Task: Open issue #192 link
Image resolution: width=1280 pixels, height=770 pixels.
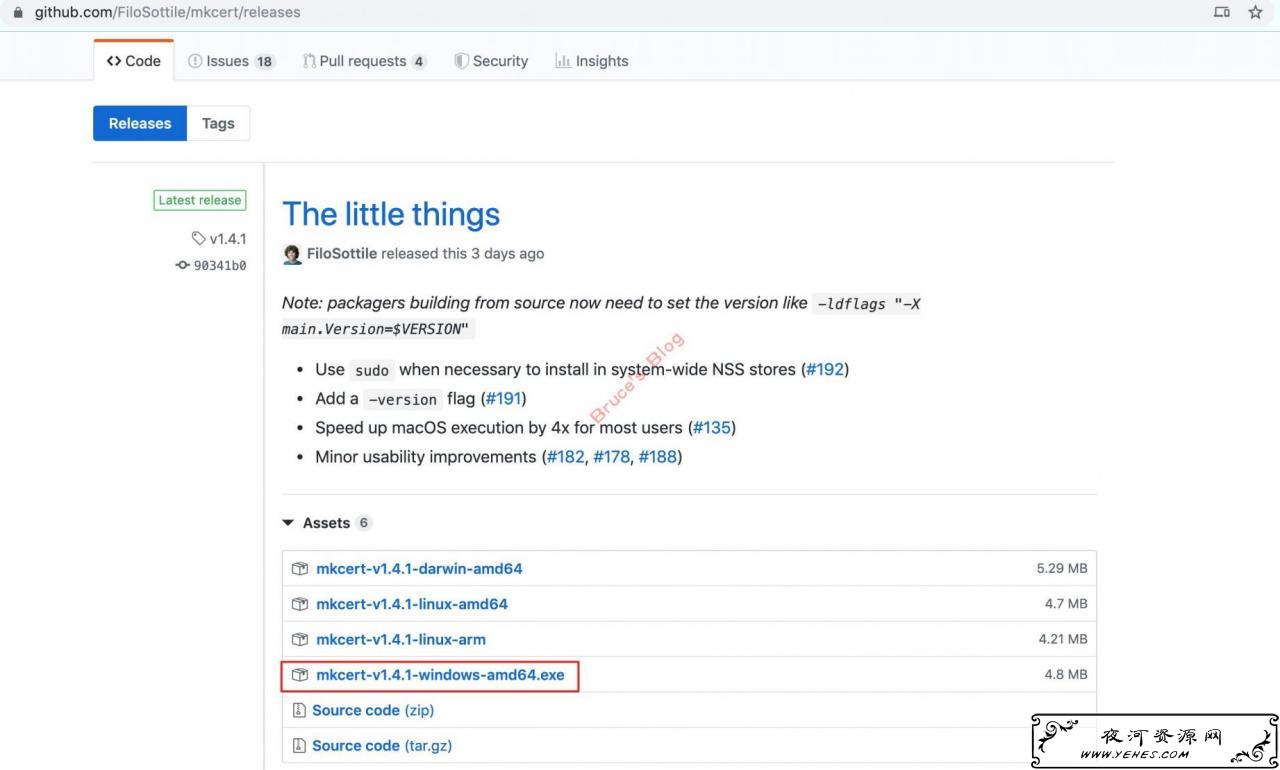Action: pyautogui.click(x=825, y=369)
